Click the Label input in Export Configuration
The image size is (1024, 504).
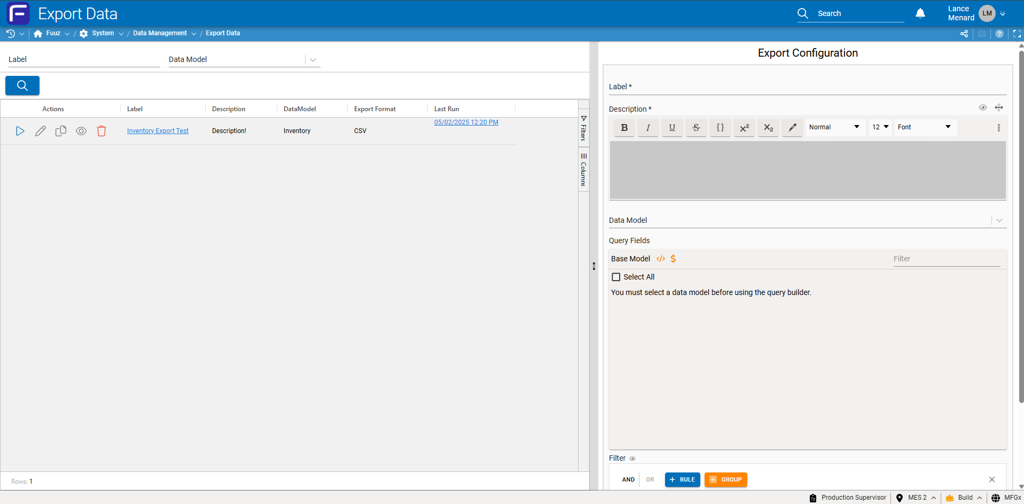click(806, 87)
